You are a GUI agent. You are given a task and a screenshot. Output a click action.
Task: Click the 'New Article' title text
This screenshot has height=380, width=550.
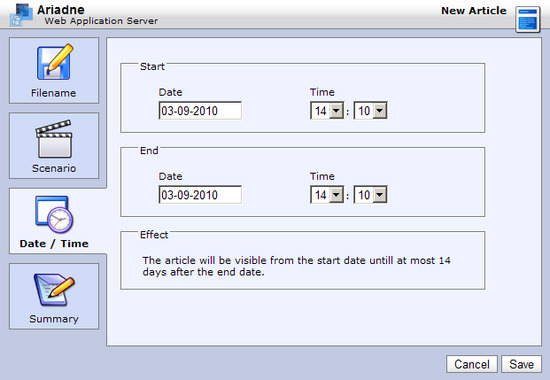tap(474, 11)
